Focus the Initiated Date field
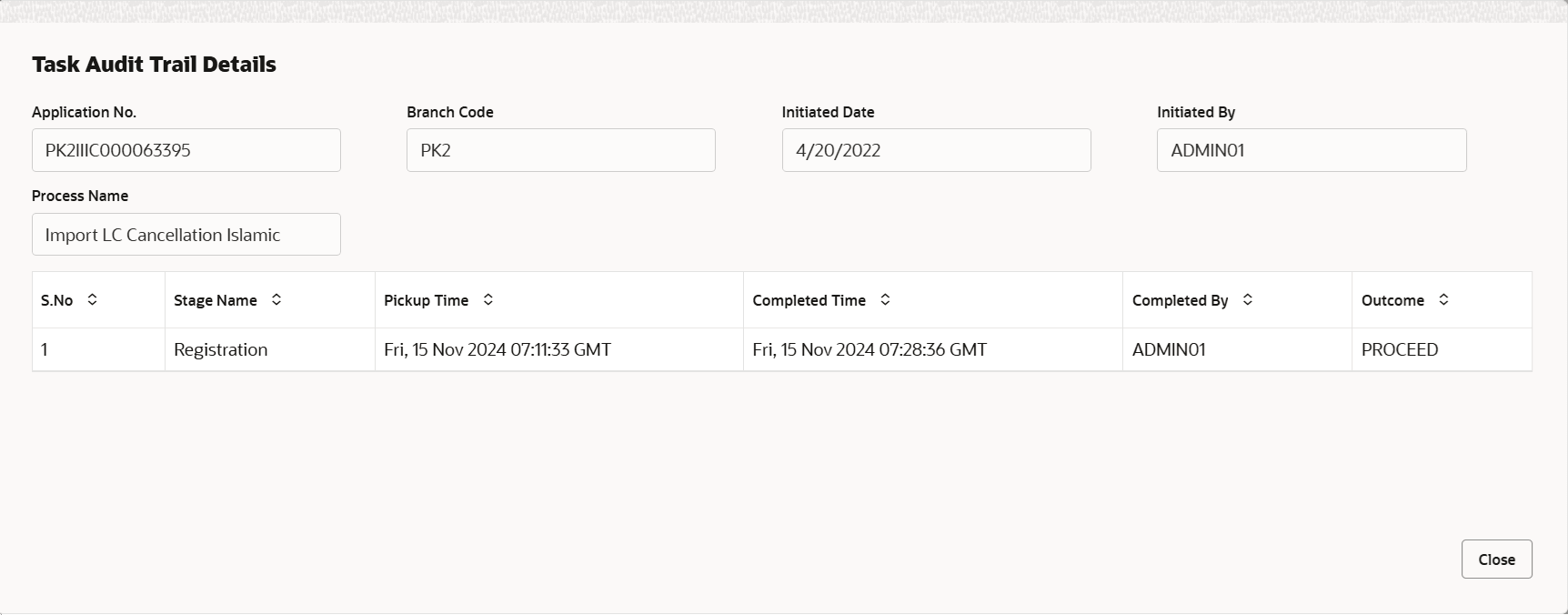The width and height of the screenshot is (1568, 615). pos(937,150)
